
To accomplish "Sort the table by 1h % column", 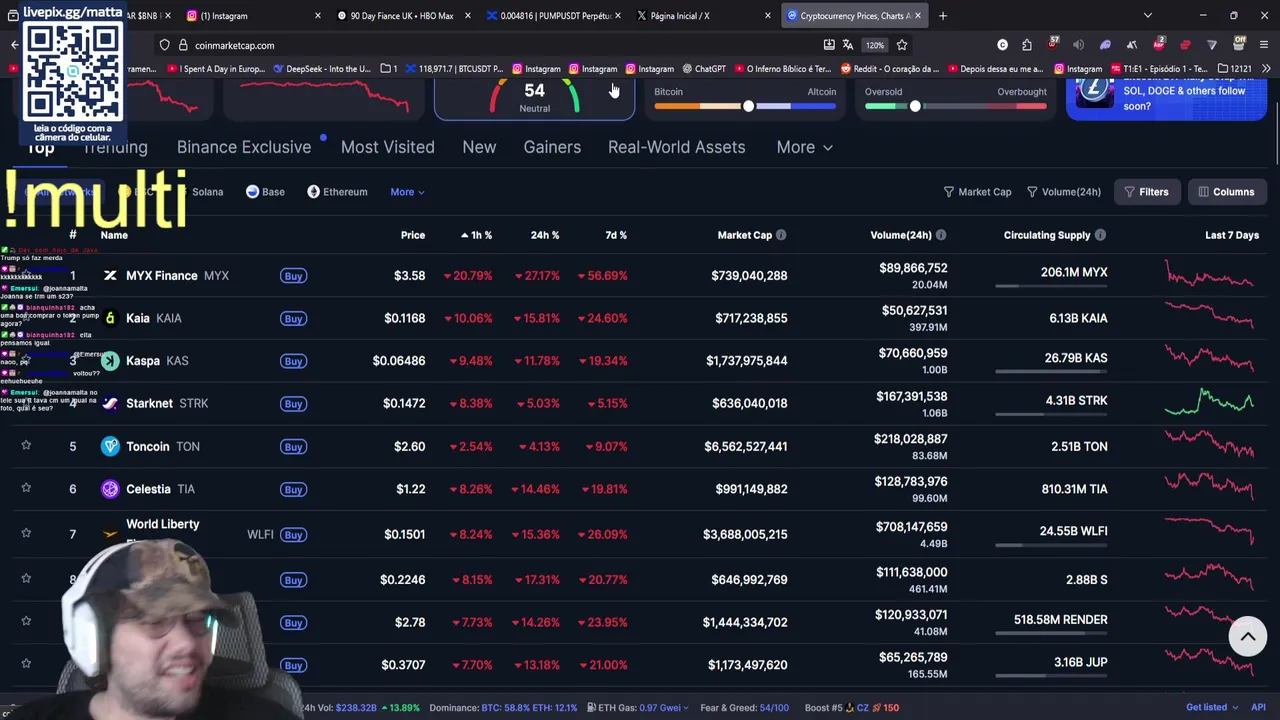I will click(476, 235).
